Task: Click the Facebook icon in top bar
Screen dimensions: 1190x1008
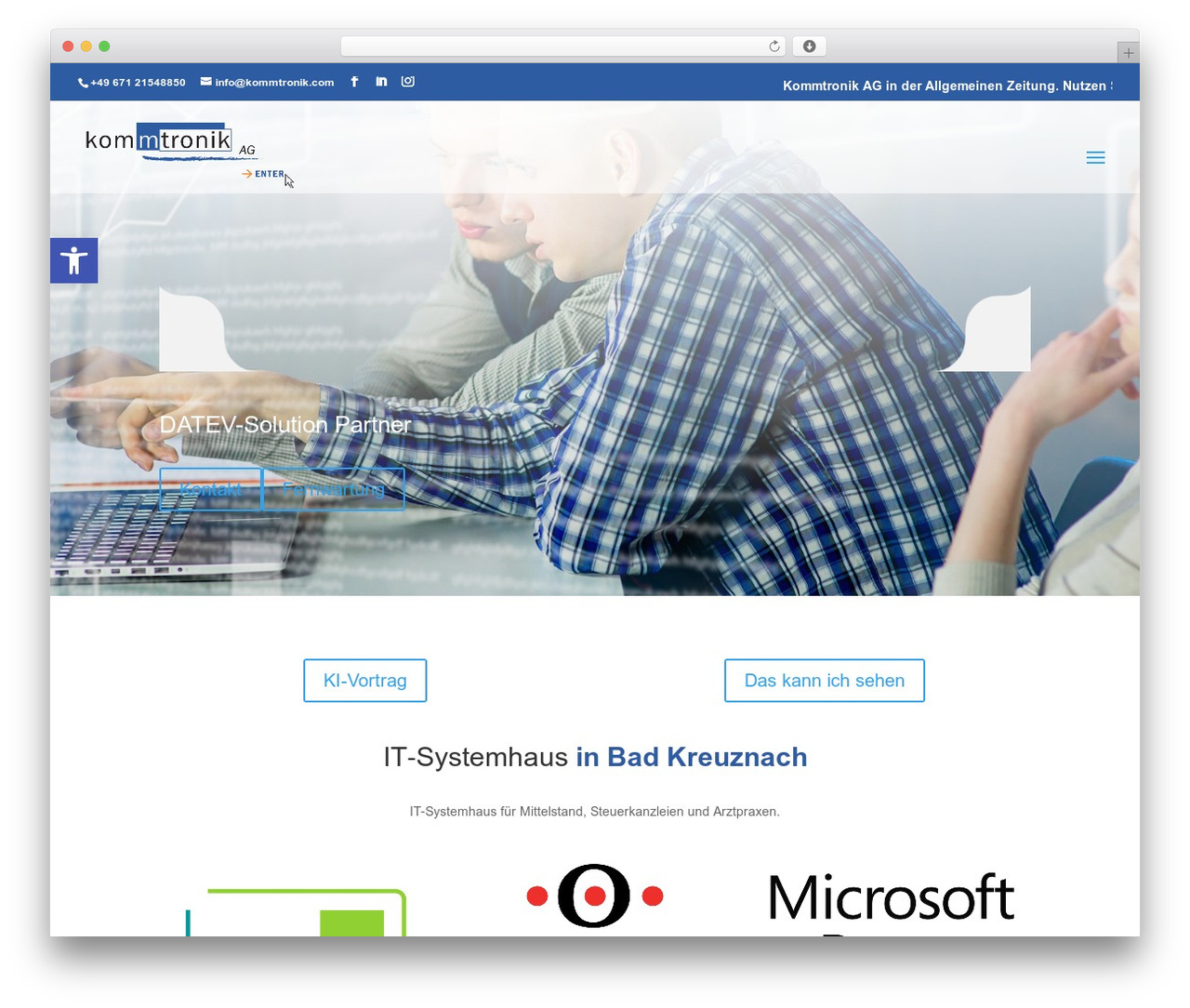Action: pos(354,82)
